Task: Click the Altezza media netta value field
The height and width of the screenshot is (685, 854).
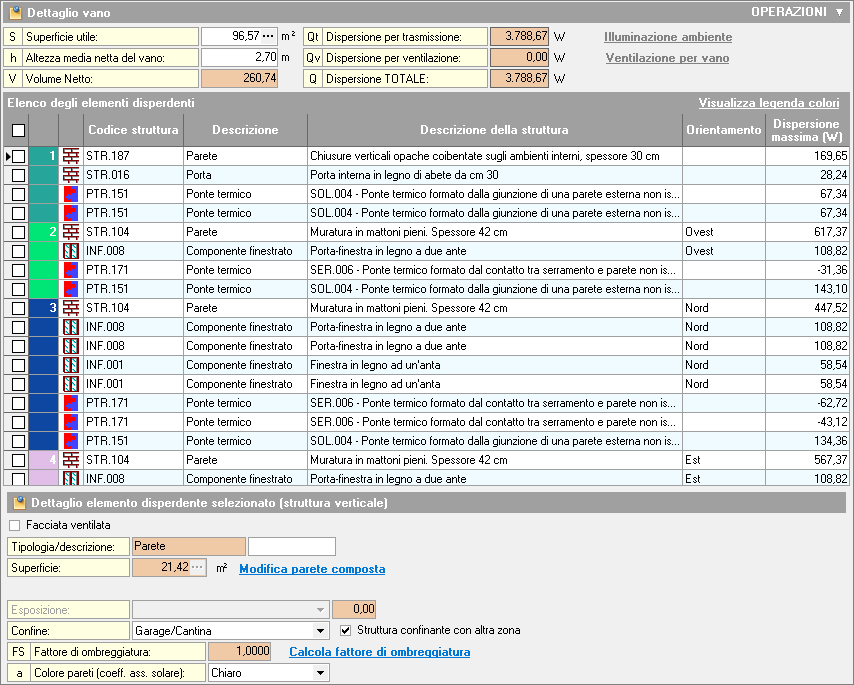Action: click(x=239, y=57)
